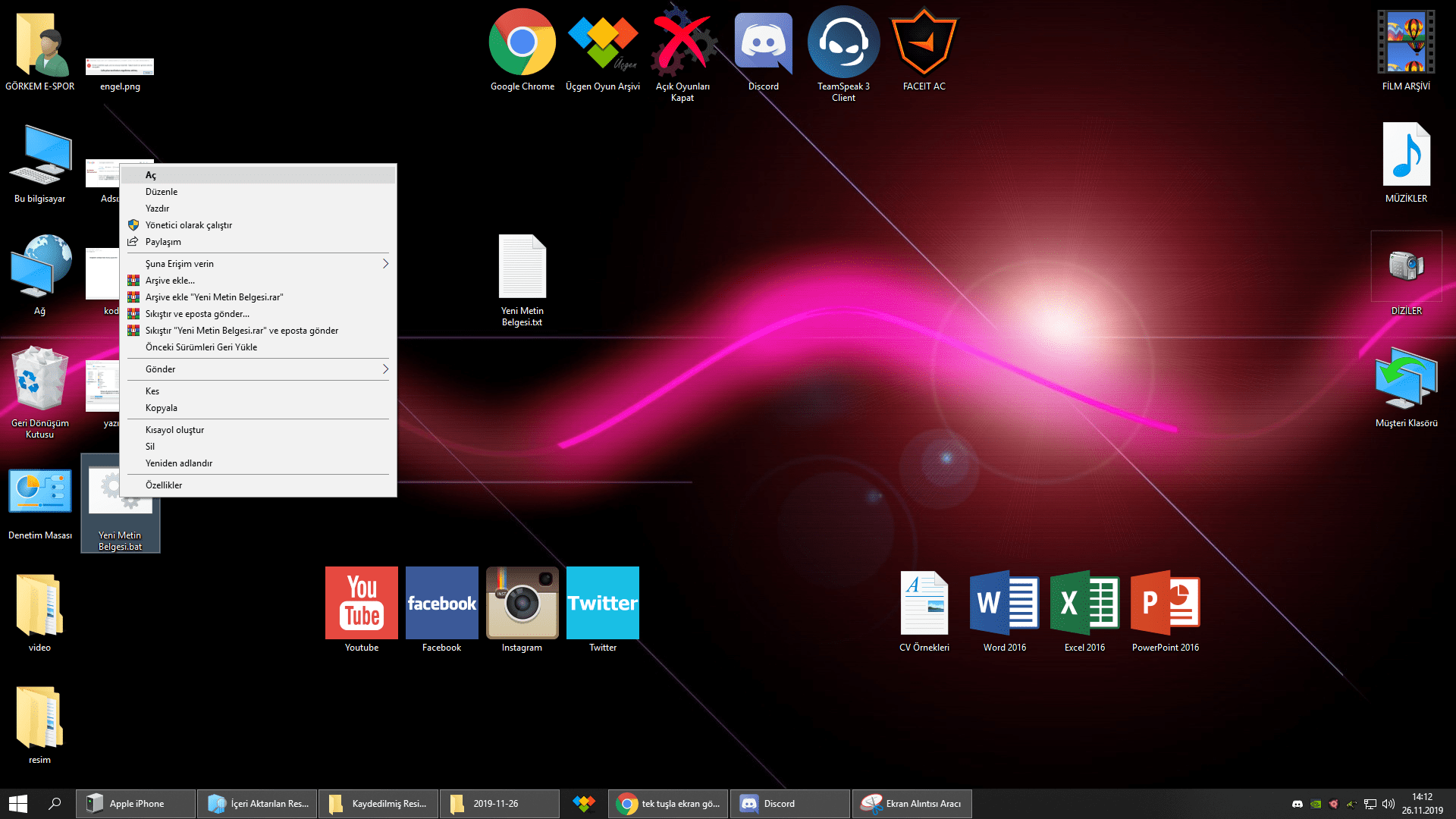Select the Yeni Metin Belgesi.bat file

(120, 504)
